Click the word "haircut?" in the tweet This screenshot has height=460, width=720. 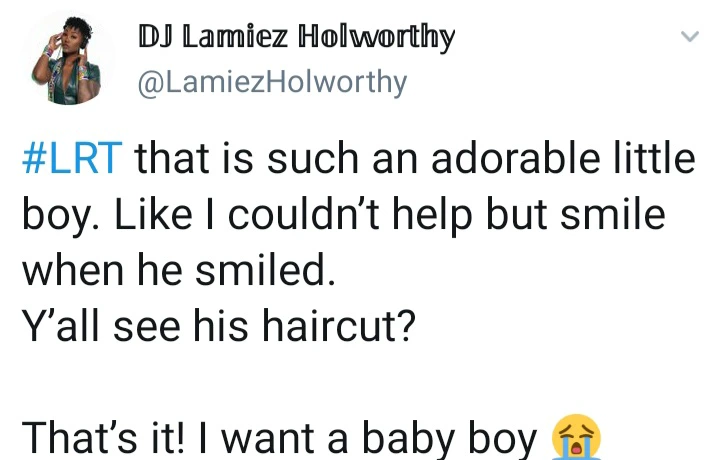tap(339, 325)
